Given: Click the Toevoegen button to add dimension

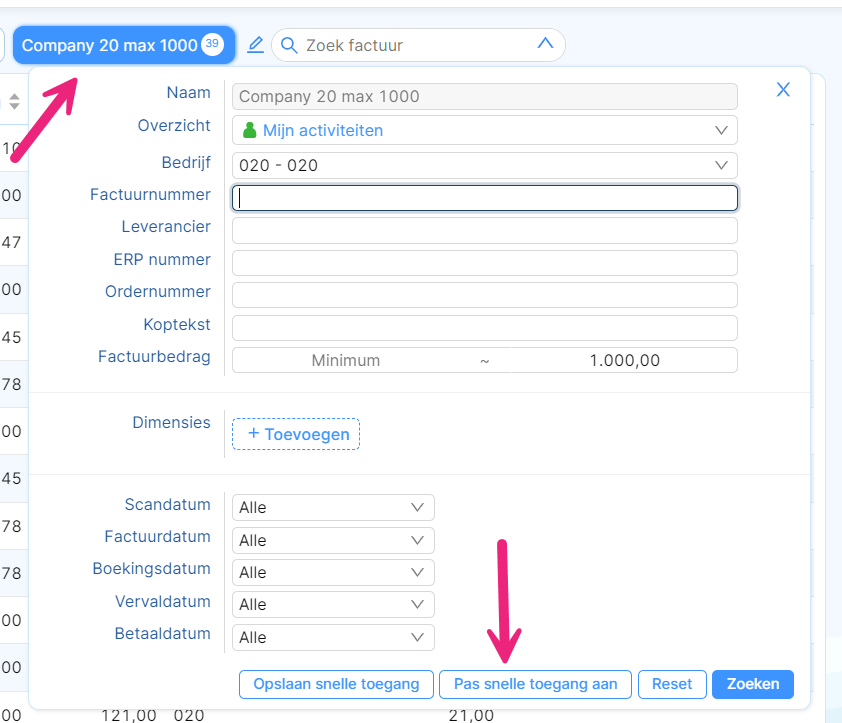Looking at the screenshot, I should (296, 434).
